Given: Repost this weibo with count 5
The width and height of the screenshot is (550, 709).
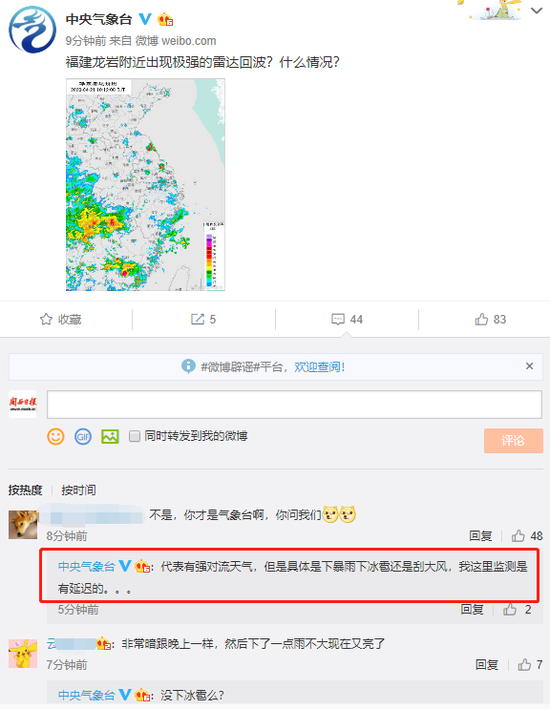Looking at the screenshot, I should point(203,320).
